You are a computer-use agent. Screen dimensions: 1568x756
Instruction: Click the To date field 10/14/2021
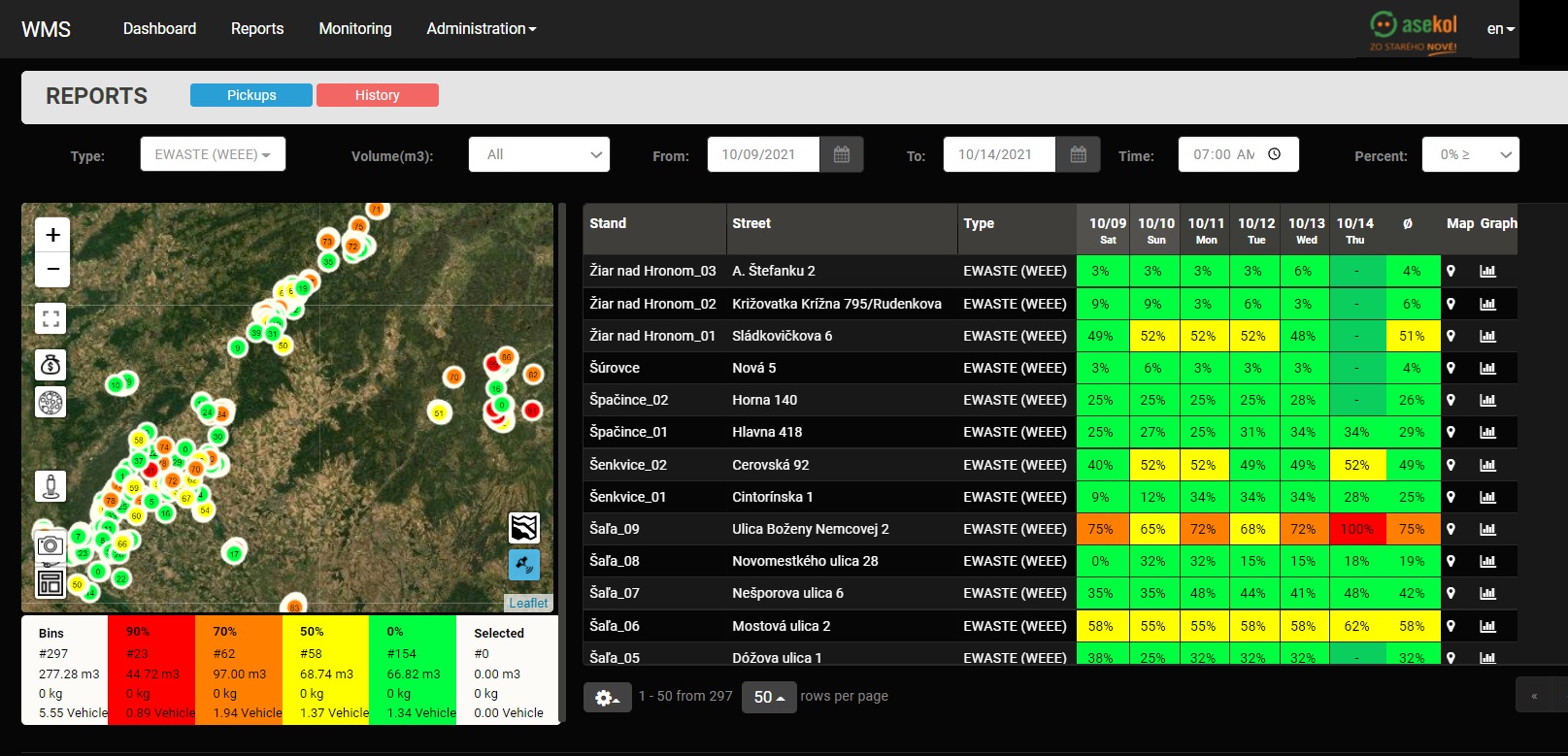(999, 154)
